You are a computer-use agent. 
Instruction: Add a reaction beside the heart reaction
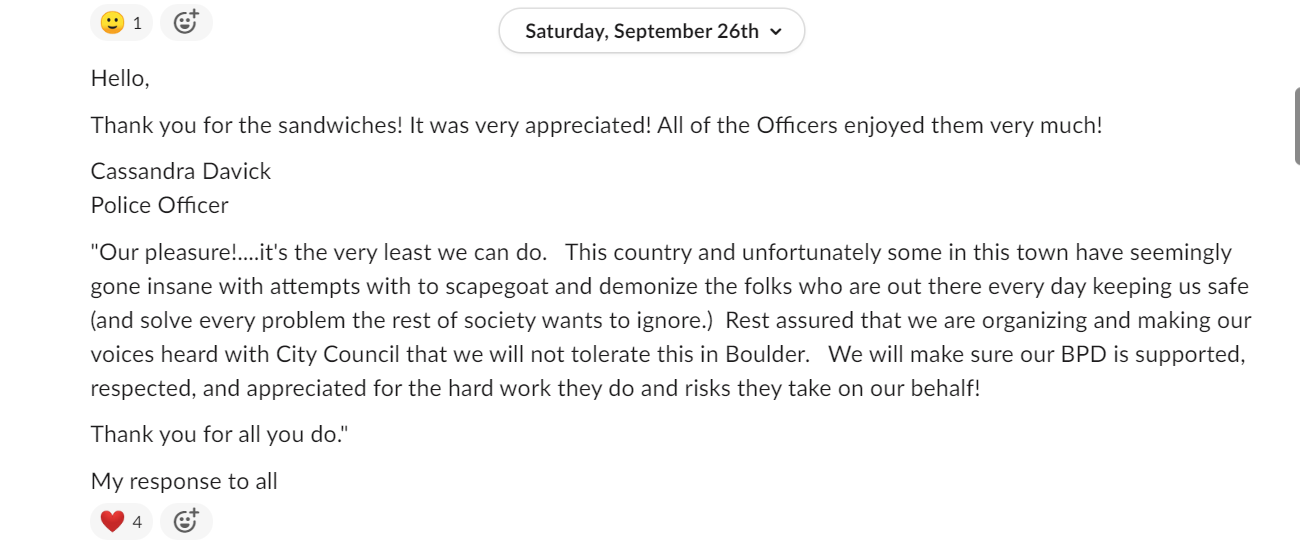coord(186,521)
